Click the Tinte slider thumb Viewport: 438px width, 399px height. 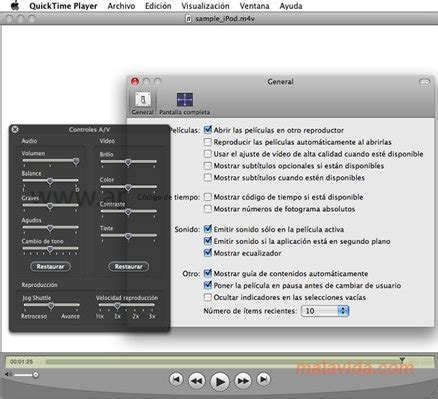[128, 236]
